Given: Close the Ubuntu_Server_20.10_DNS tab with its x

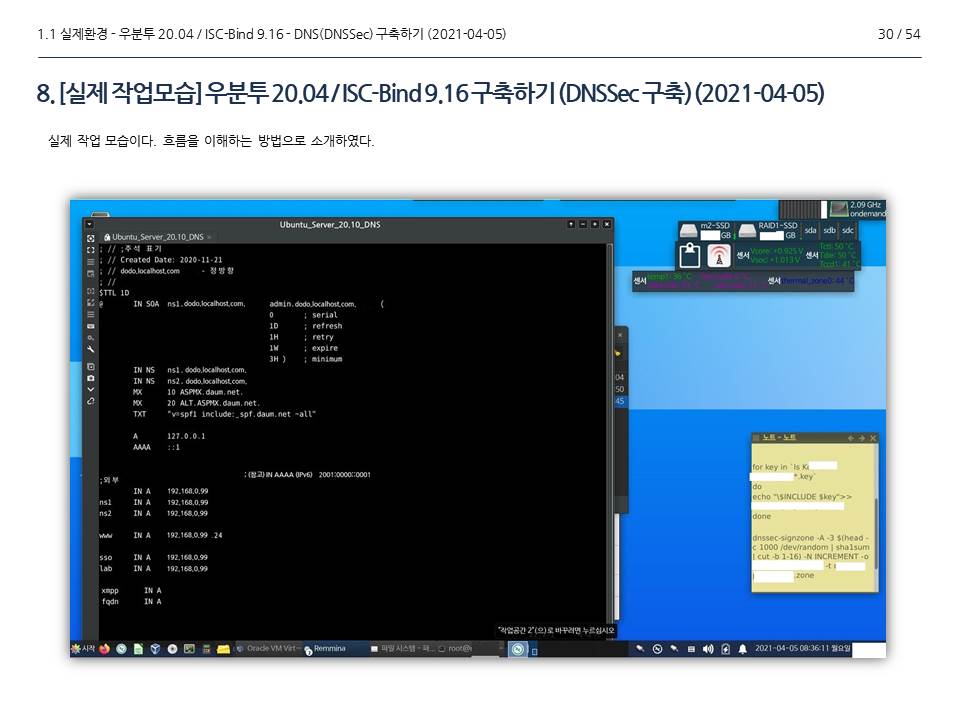Looking at the screenshot, I should (x=209, y=237).
